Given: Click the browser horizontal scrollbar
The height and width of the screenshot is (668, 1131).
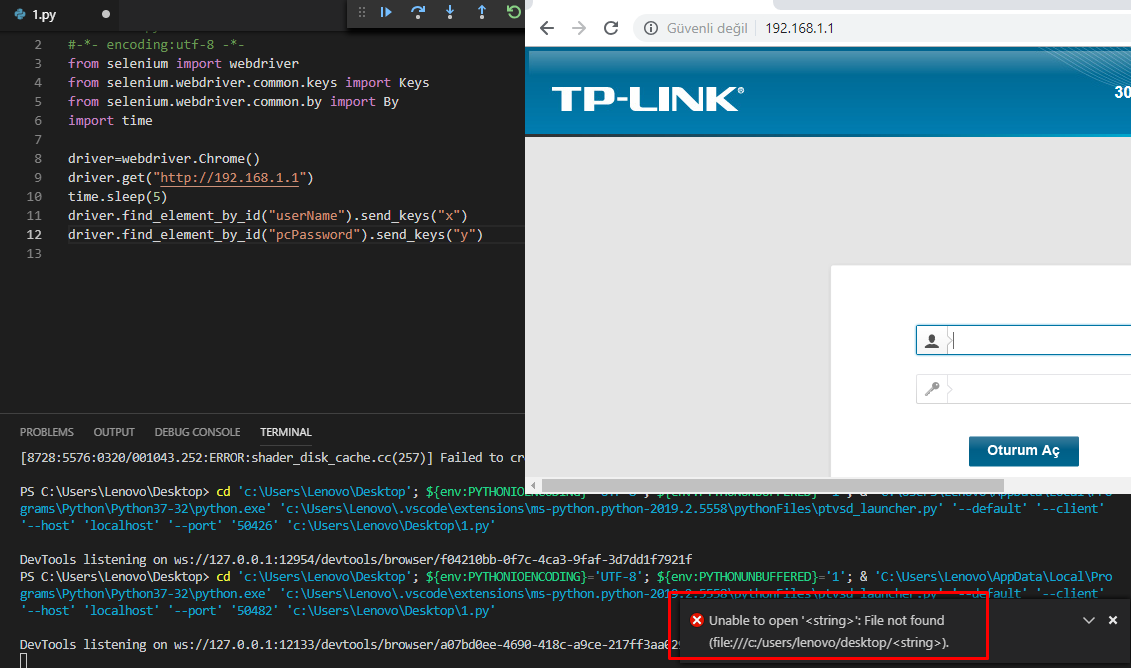Looking at the screenshot, I should coord(773,485).
